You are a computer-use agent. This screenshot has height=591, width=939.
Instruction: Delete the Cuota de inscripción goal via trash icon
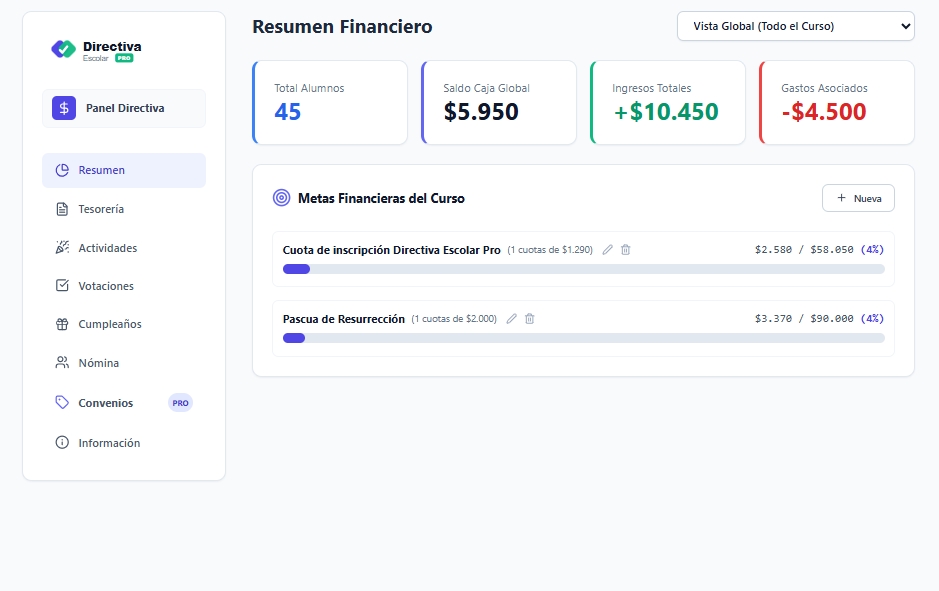pyautogui.click(x=626, y=250)
